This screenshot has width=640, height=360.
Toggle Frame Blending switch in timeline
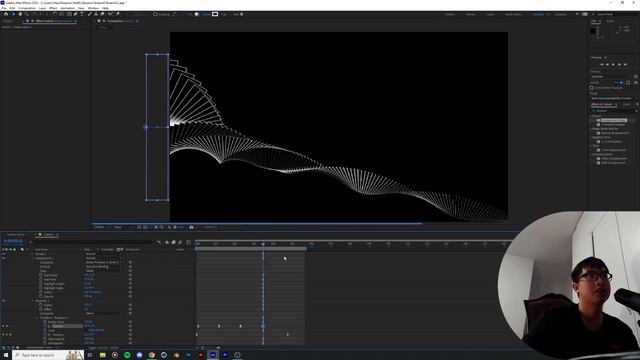coord(173,242)
